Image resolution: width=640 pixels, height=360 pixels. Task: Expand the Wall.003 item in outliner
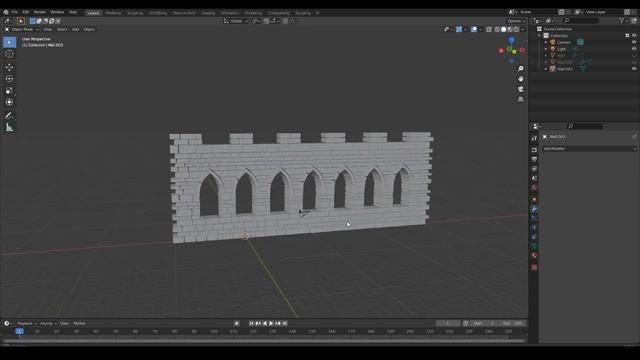[546, 69]
